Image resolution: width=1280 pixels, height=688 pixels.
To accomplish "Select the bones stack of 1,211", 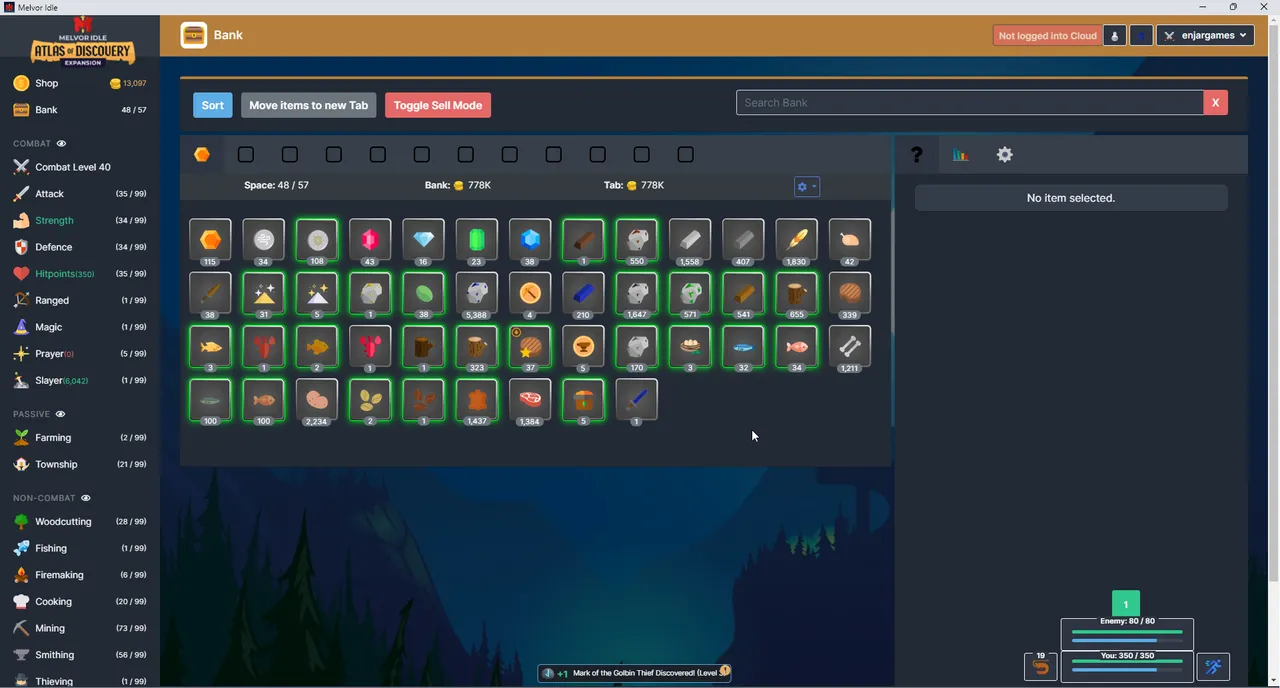I will coord(850,347).
